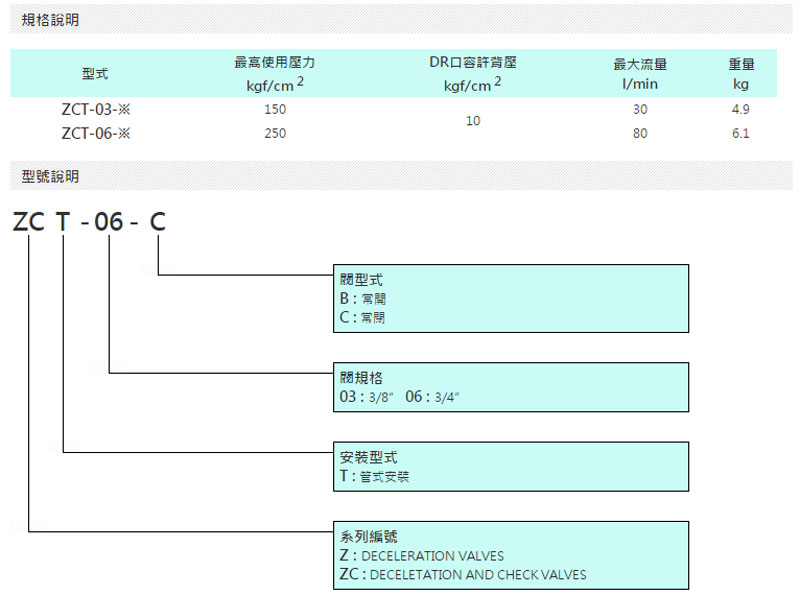Click the 閥型式 description box
Image resolution: width=800 pixels, height=595 pixels.
tap(511, 298)
